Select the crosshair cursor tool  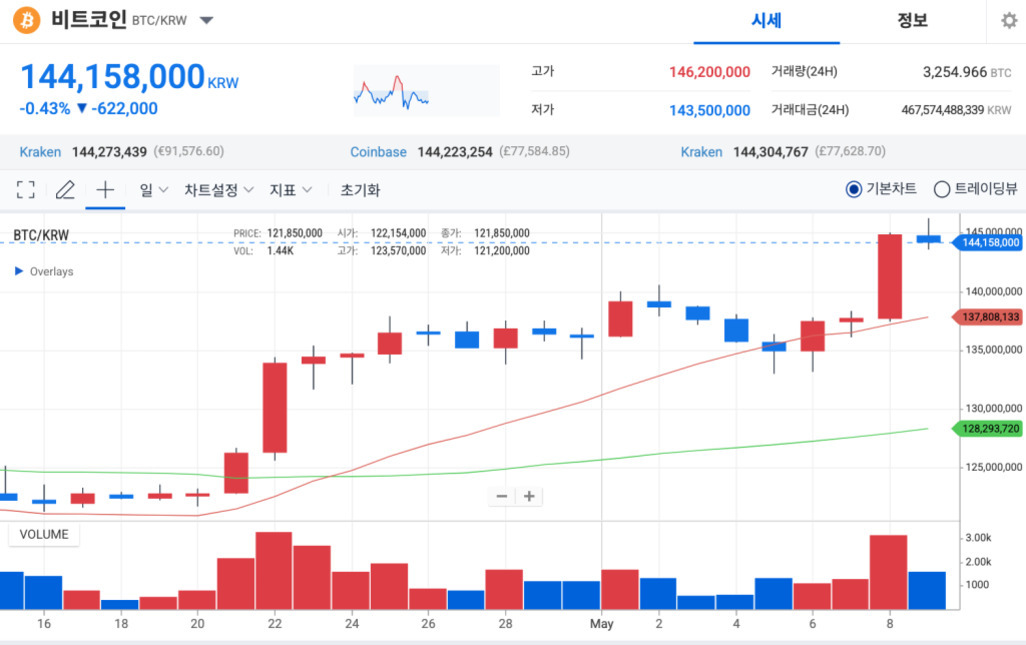105,190
